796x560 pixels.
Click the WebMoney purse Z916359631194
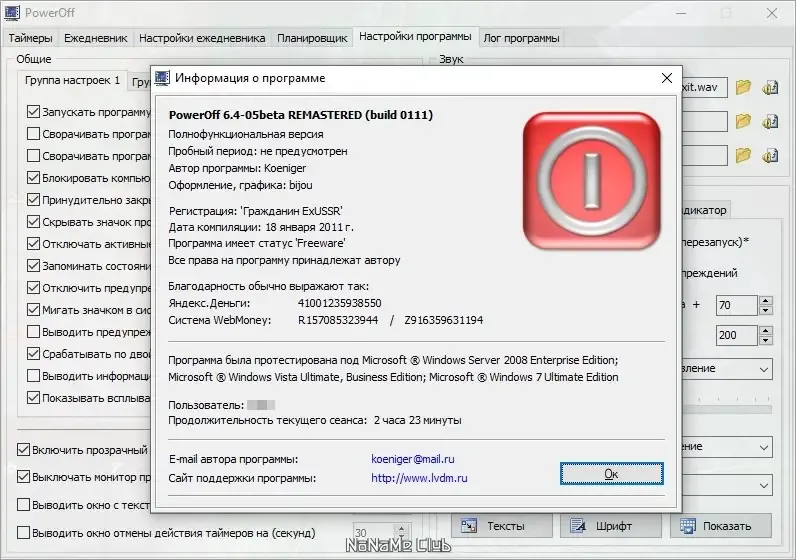444,320
